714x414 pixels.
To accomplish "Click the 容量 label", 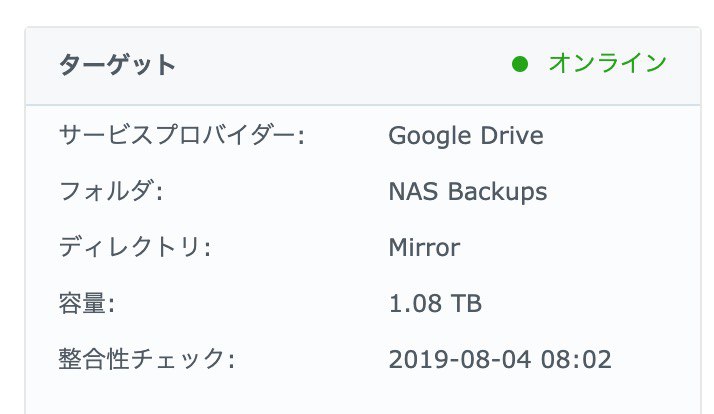I will pyautogui.click(x=87, y=304).
